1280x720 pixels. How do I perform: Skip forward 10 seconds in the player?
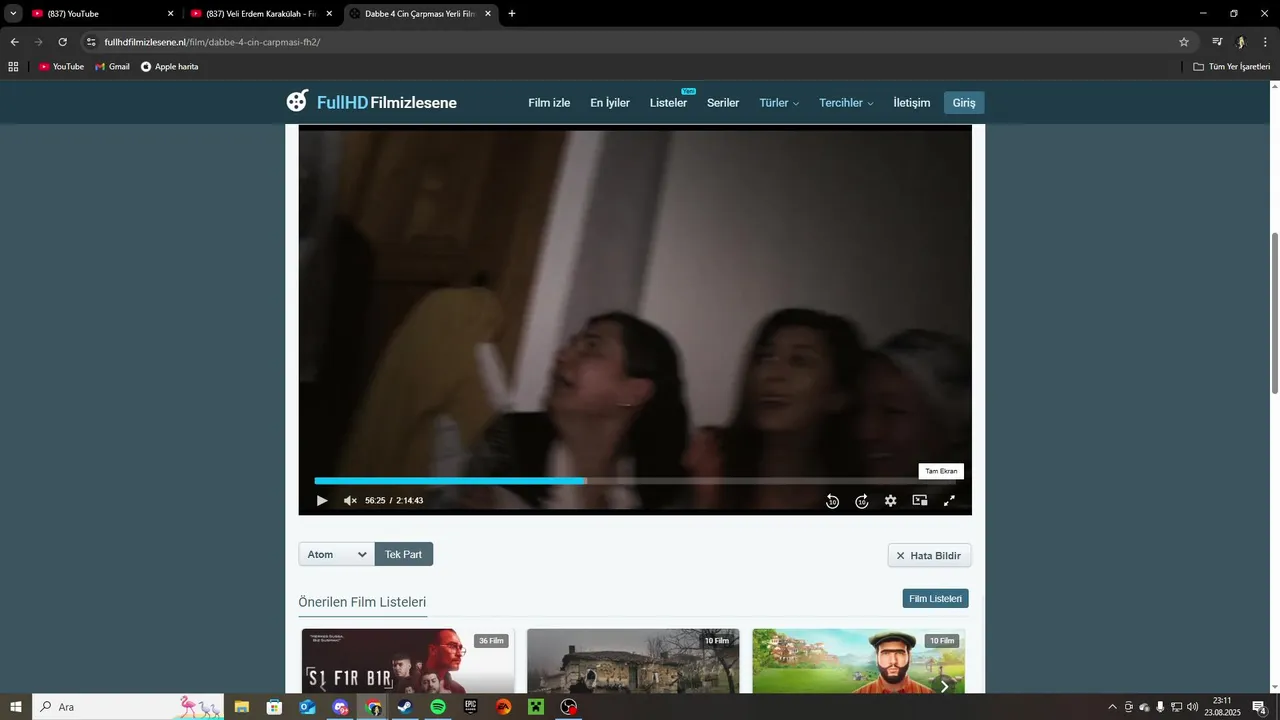point(862,501)
